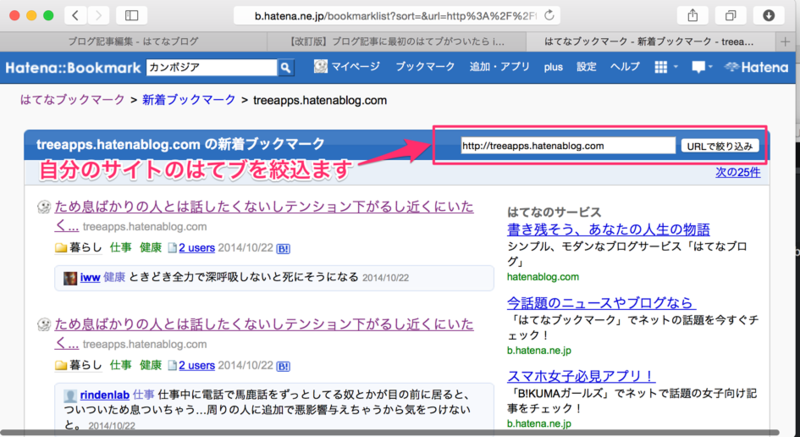The height and width of the screenshot is (437, 800).
Task: Open the Safari share menu
Action: point(692,15)
